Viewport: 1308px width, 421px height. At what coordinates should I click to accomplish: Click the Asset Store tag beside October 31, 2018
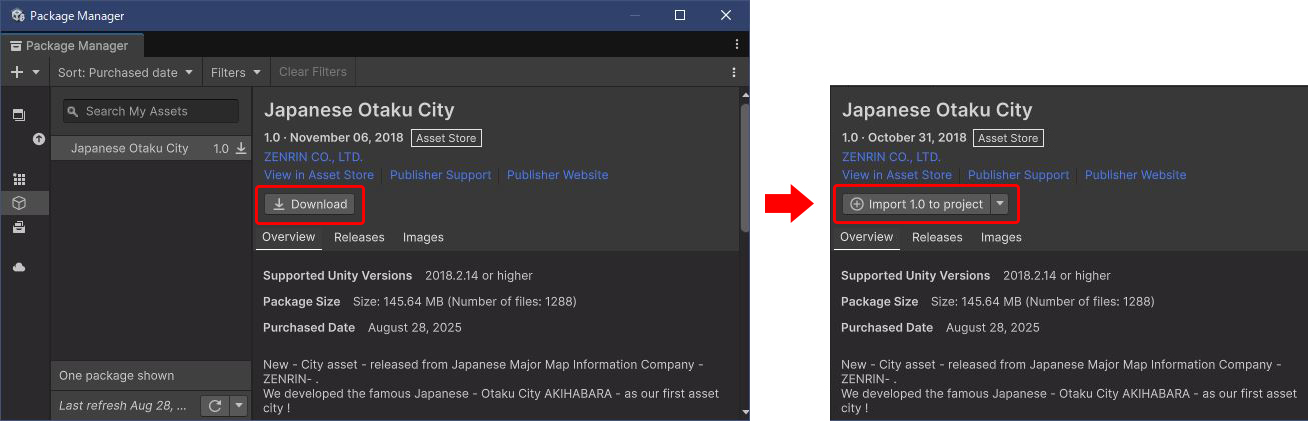[x=1008, y=138]
